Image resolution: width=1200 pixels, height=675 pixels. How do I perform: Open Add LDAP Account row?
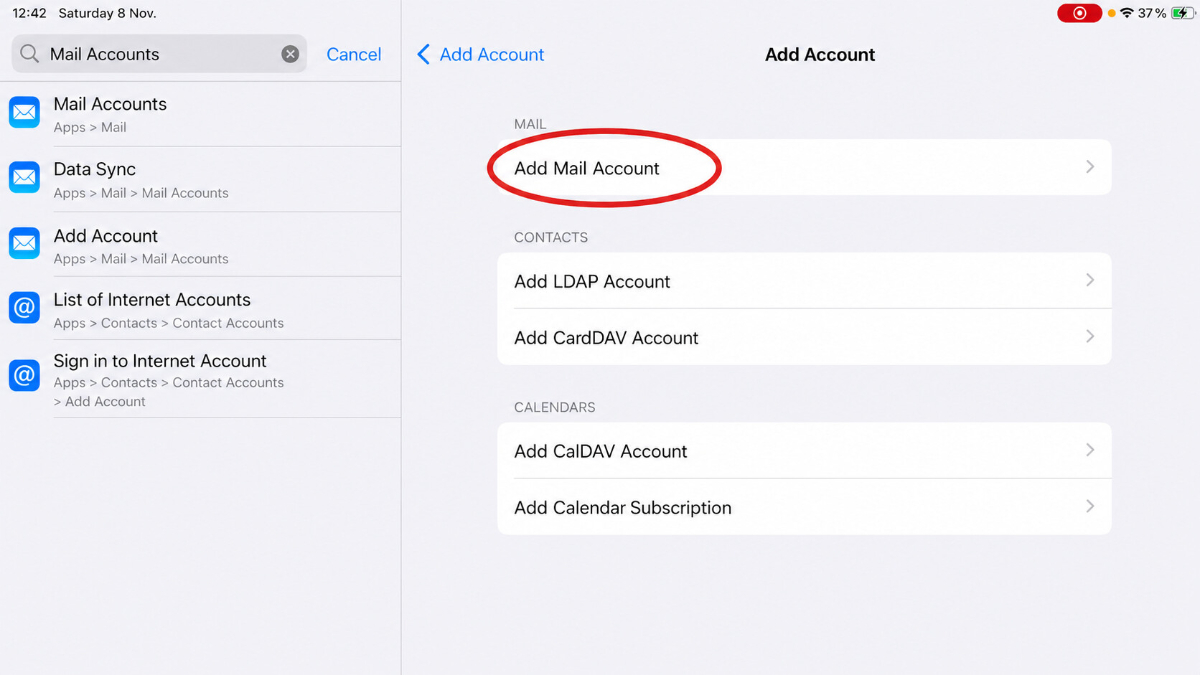[x=804, y=281]
